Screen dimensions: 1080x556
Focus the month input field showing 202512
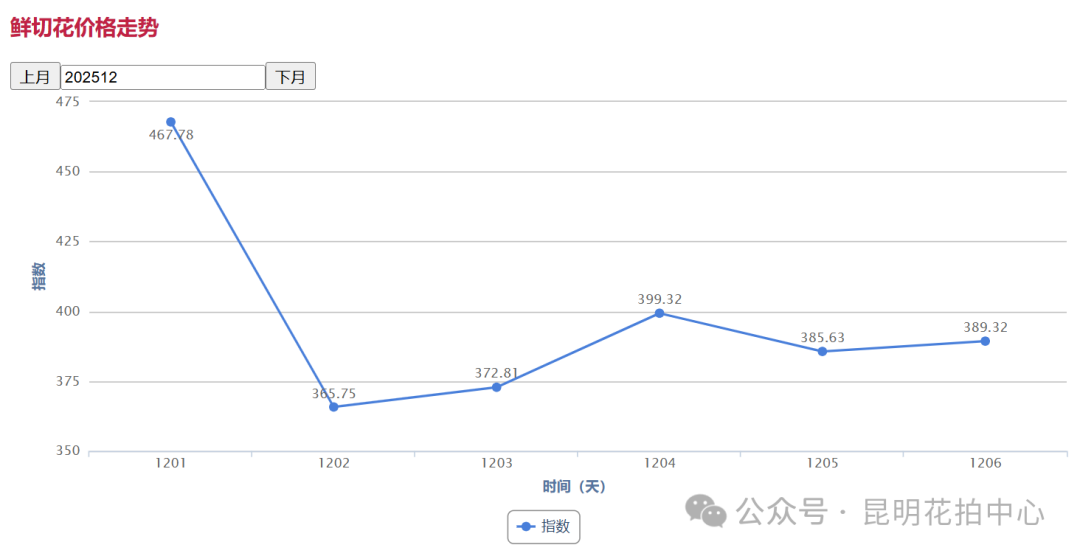point(162,77)
